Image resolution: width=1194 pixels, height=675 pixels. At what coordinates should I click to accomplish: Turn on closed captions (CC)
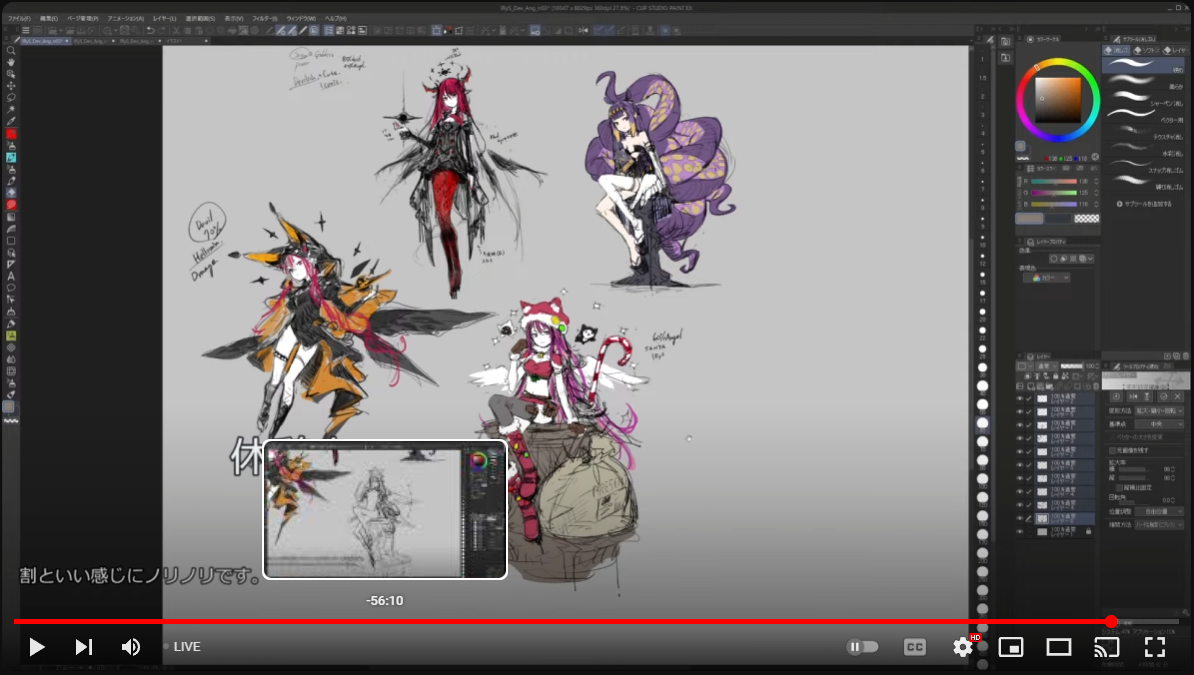915,647
